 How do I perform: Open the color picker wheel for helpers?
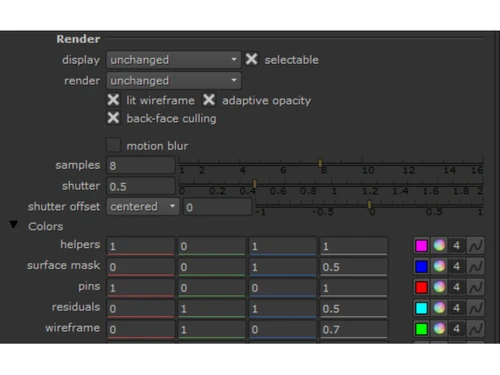pos(439,246)
